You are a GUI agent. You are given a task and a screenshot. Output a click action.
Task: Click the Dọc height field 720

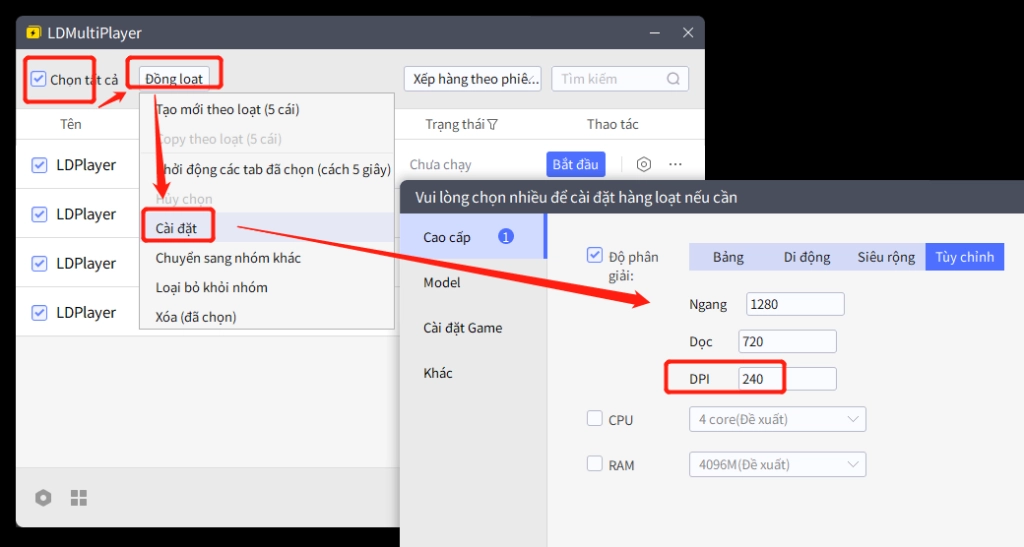pos(787,341)
